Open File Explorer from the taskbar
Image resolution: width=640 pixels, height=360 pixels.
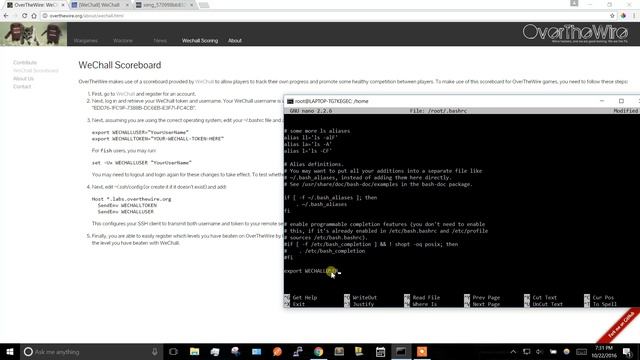click(x=195, y=351)
